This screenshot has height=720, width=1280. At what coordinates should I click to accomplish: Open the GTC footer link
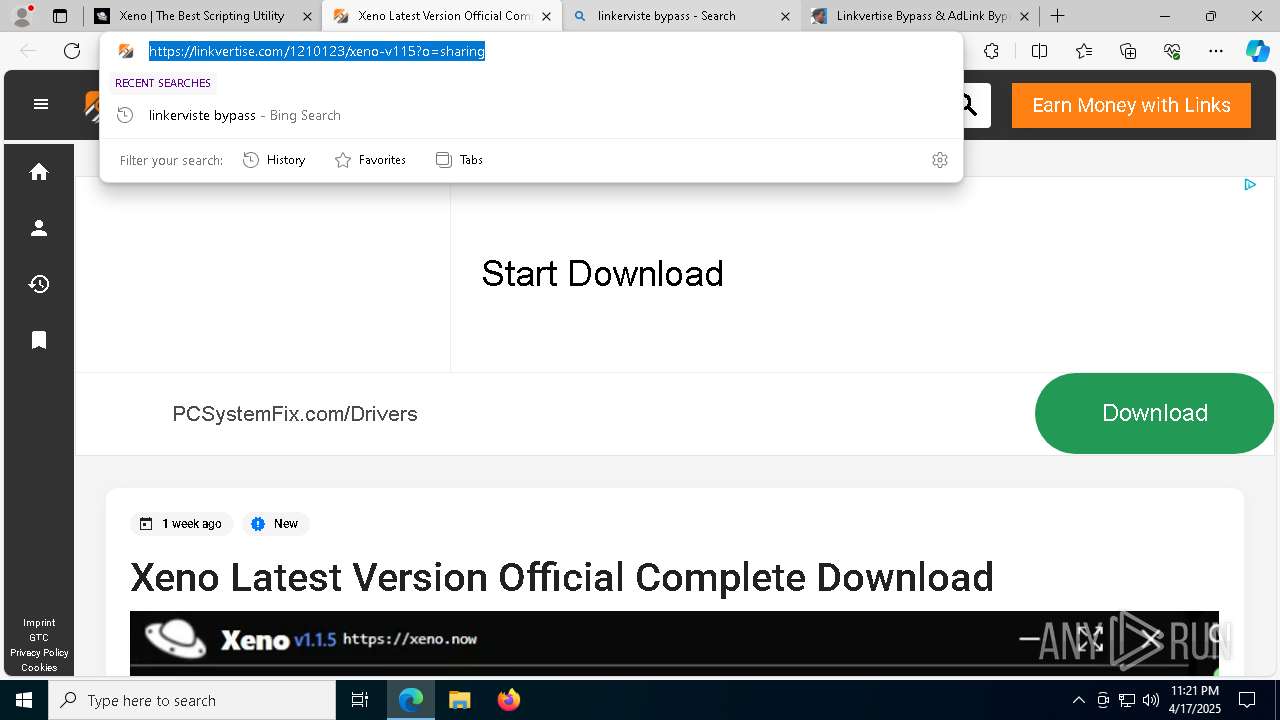click(39, 638)
